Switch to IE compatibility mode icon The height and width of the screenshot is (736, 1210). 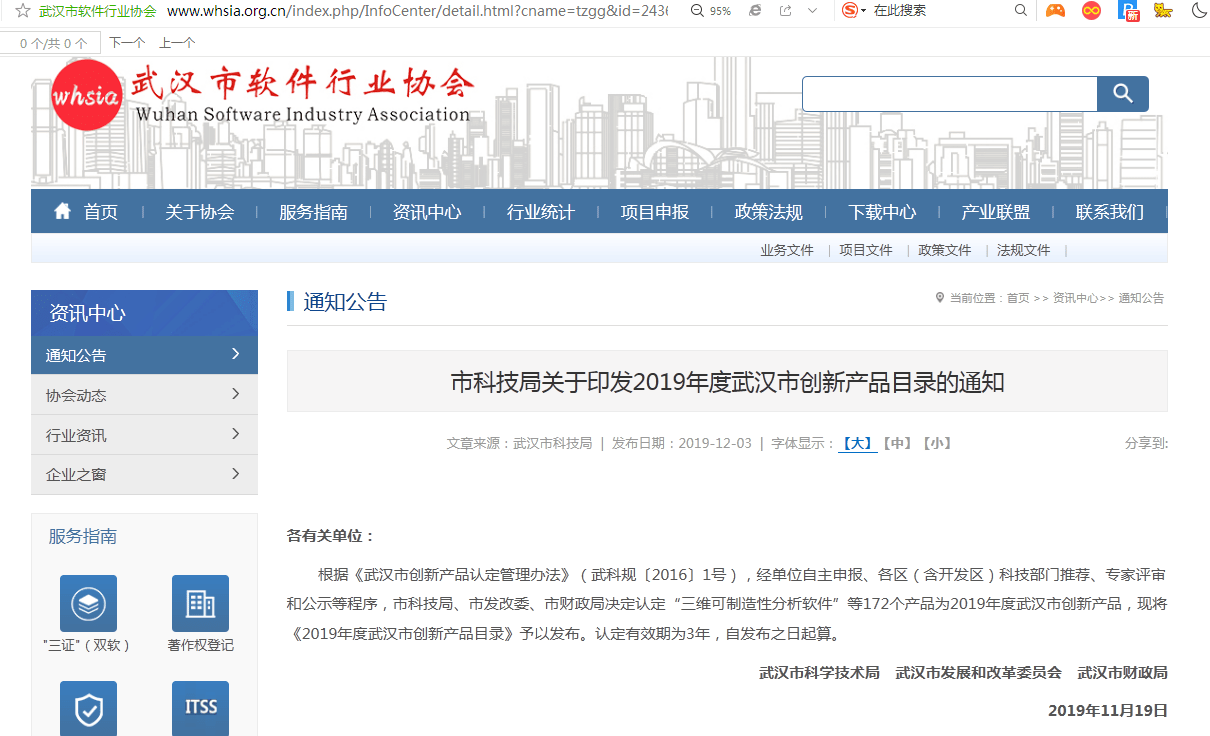coord(755,11)
